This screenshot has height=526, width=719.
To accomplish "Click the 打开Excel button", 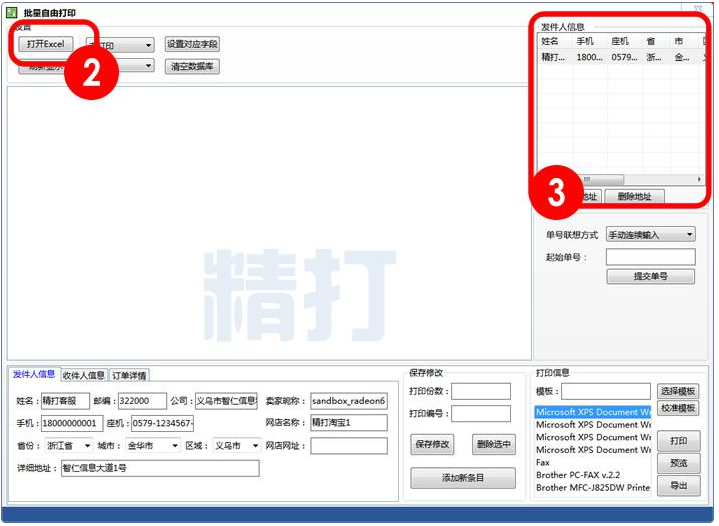I will [x=46, y=44].
